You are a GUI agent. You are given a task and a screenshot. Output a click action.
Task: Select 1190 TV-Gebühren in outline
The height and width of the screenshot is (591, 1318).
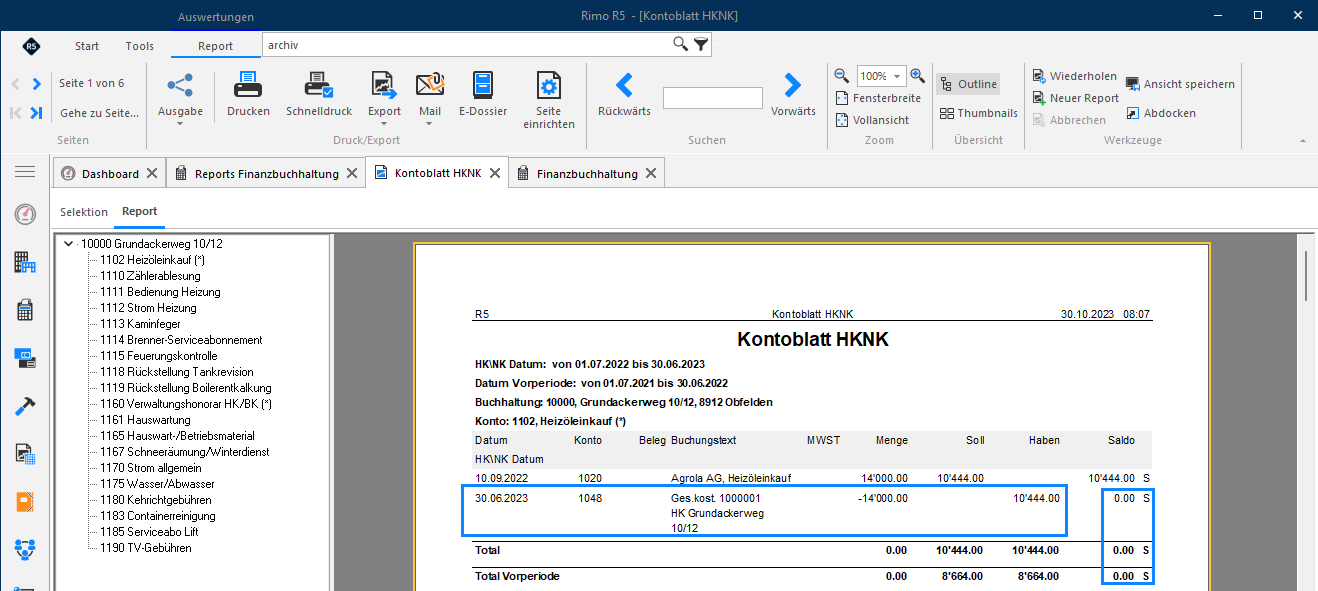tap(146, 548)
